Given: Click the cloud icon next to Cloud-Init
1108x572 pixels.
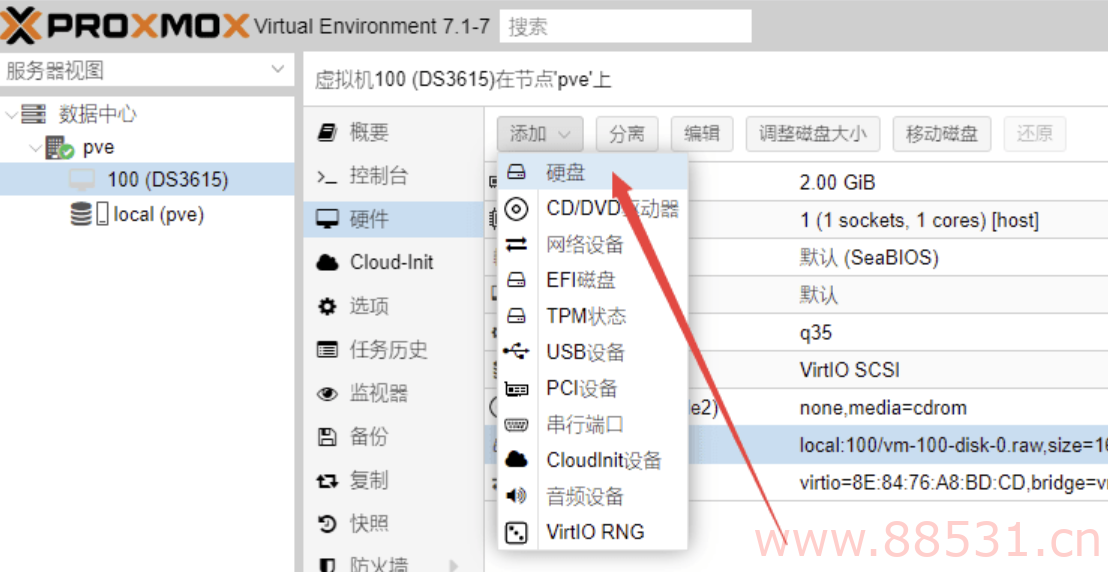Looking at the screenshot, I should tap(326, 263).
